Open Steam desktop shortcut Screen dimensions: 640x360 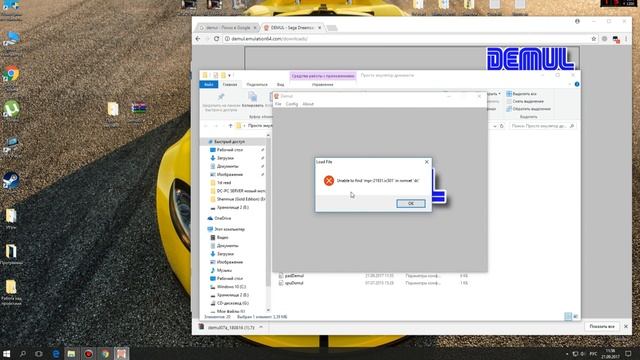pos(11,181)
